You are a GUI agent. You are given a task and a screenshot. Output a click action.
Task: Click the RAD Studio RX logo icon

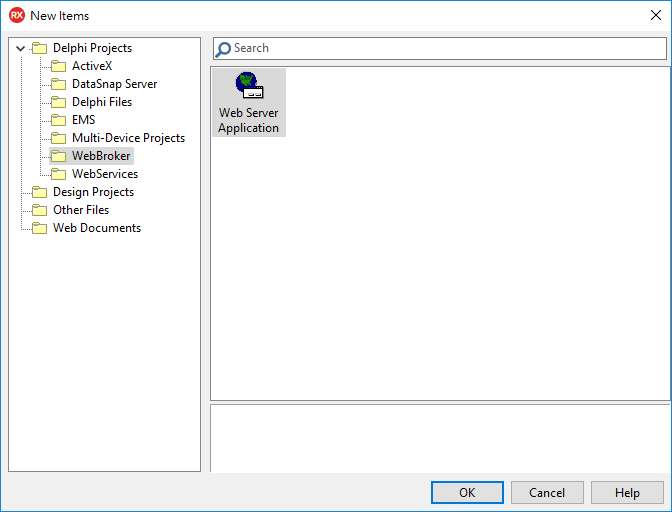point(17,15)
